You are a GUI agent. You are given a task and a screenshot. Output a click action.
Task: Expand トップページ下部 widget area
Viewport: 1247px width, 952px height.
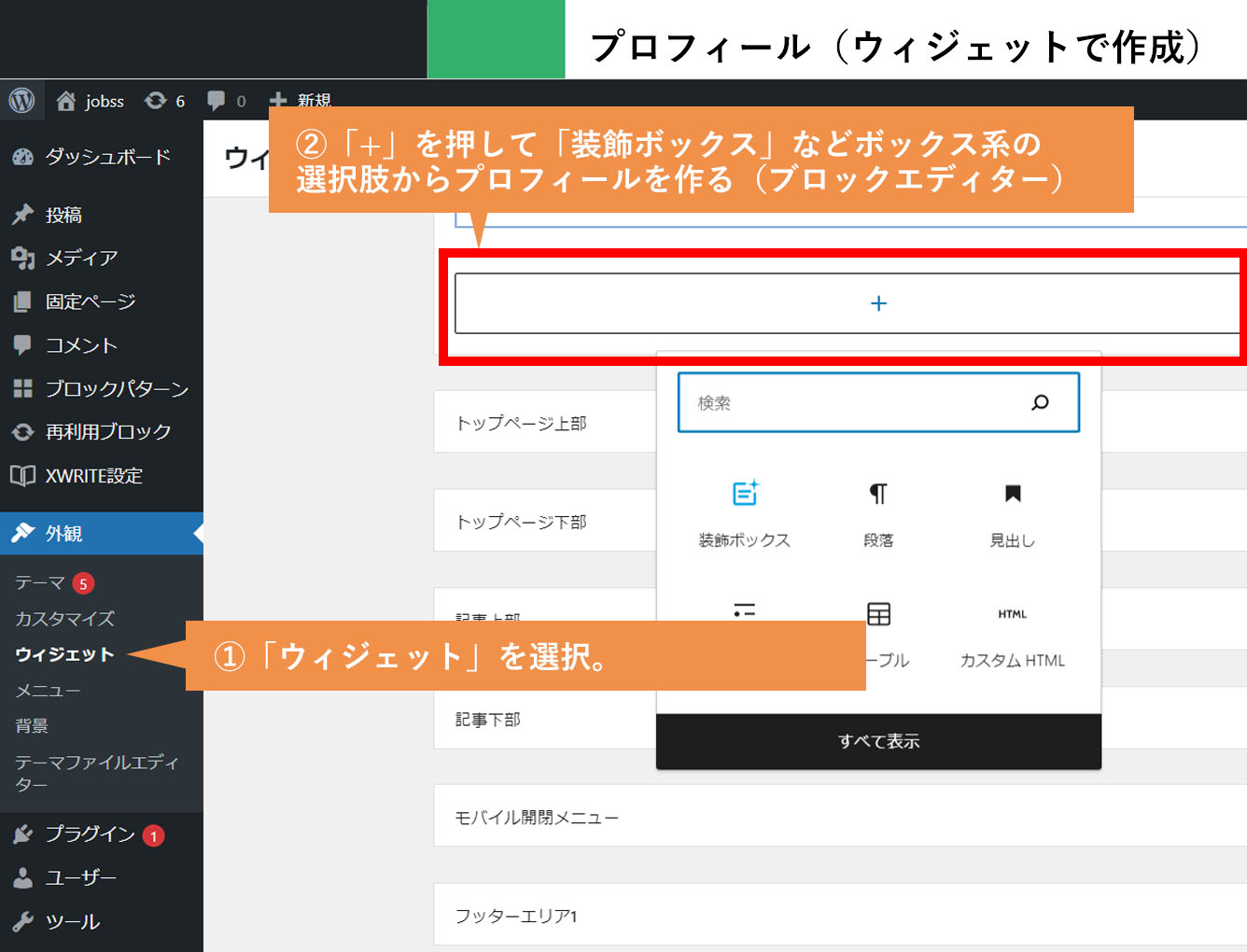(521, 522)
